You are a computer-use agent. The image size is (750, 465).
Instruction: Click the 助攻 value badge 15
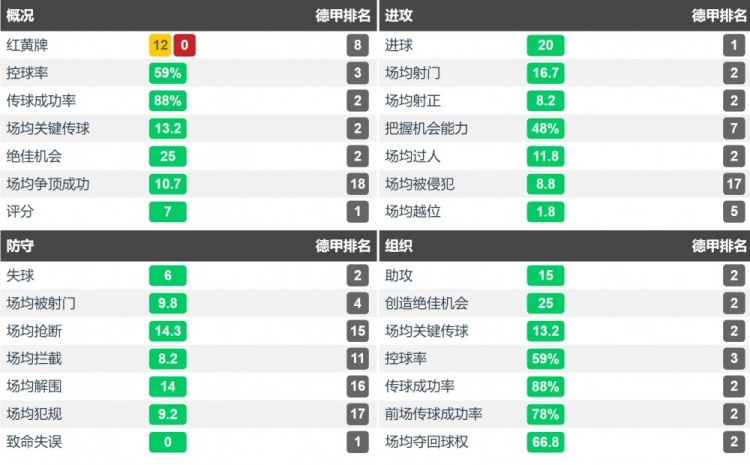[545, 275]
